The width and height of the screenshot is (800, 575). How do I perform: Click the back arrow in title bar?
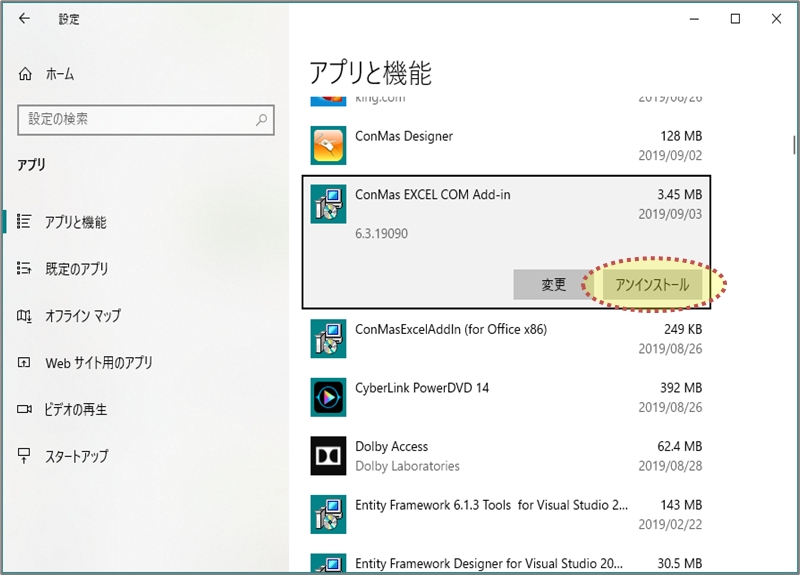[x=25, y=19]
